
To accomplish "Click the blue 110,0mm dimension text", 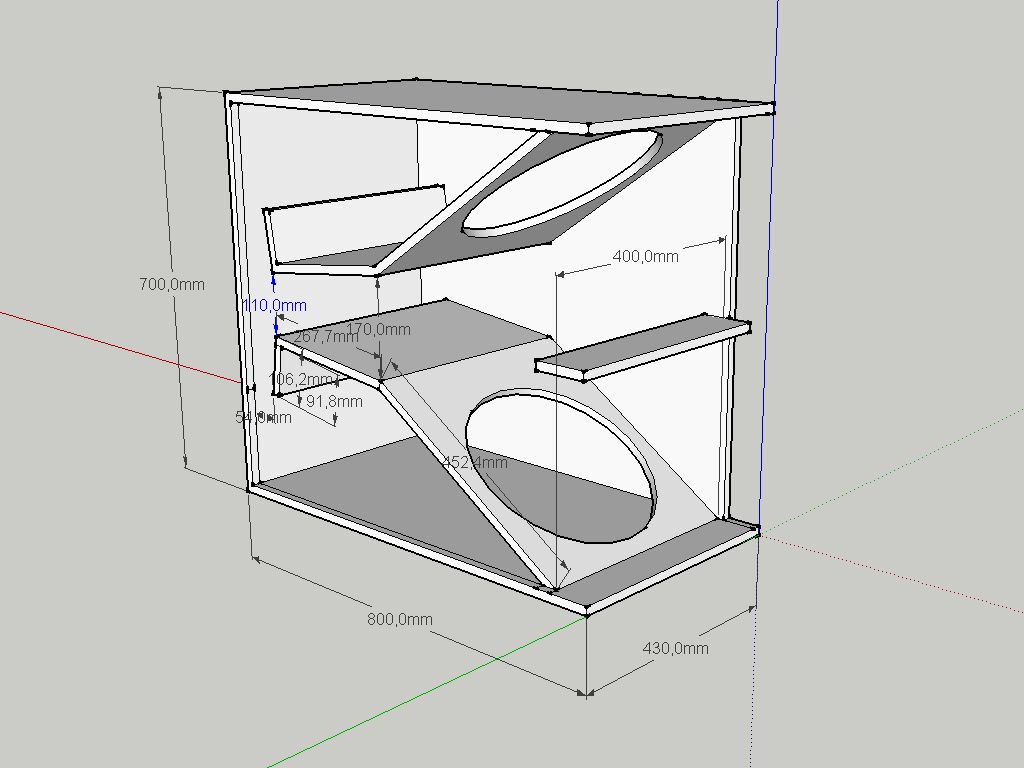I will tap(274, 305).
